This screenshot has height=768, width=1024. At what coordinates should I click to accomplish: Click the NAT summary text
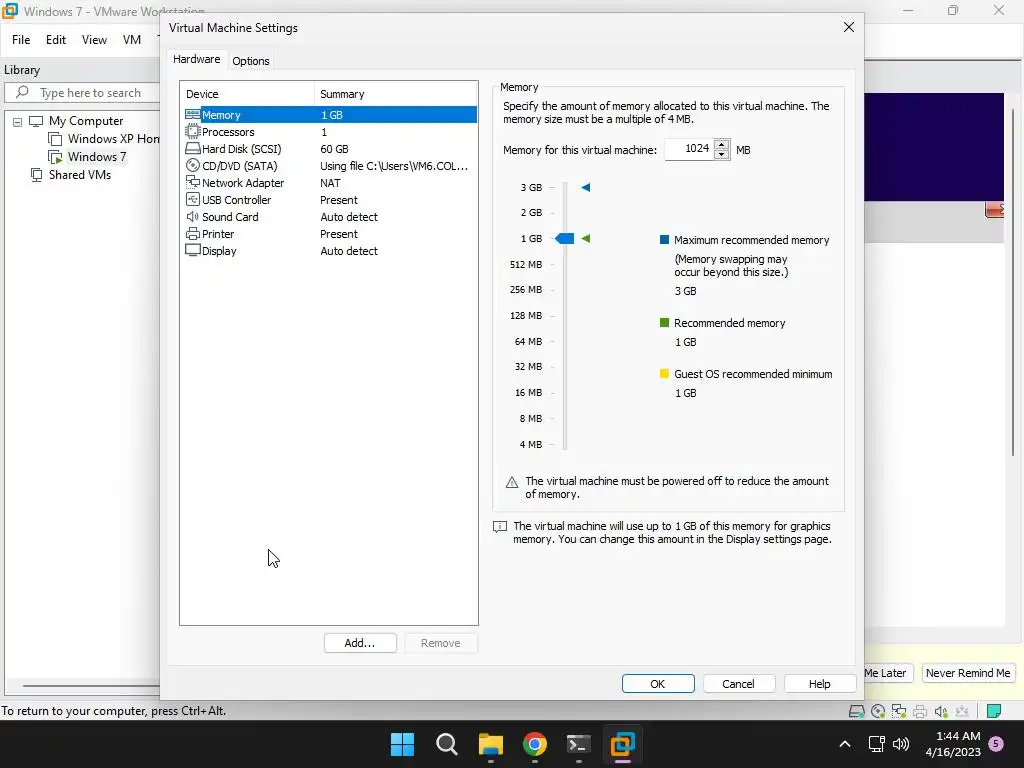point(330,183)
